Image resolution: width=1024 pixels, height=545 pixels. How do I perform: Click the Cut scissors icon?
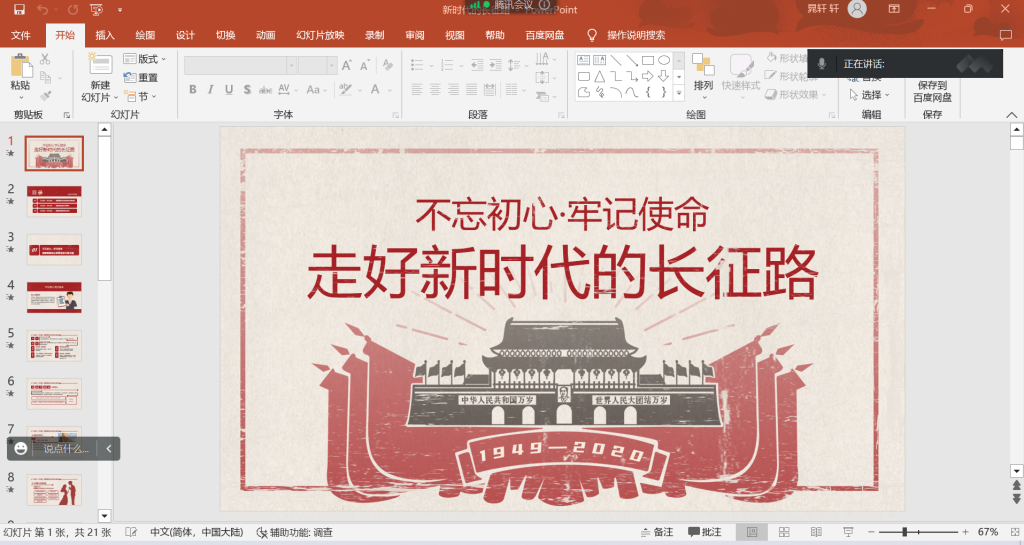pos(44,59)
